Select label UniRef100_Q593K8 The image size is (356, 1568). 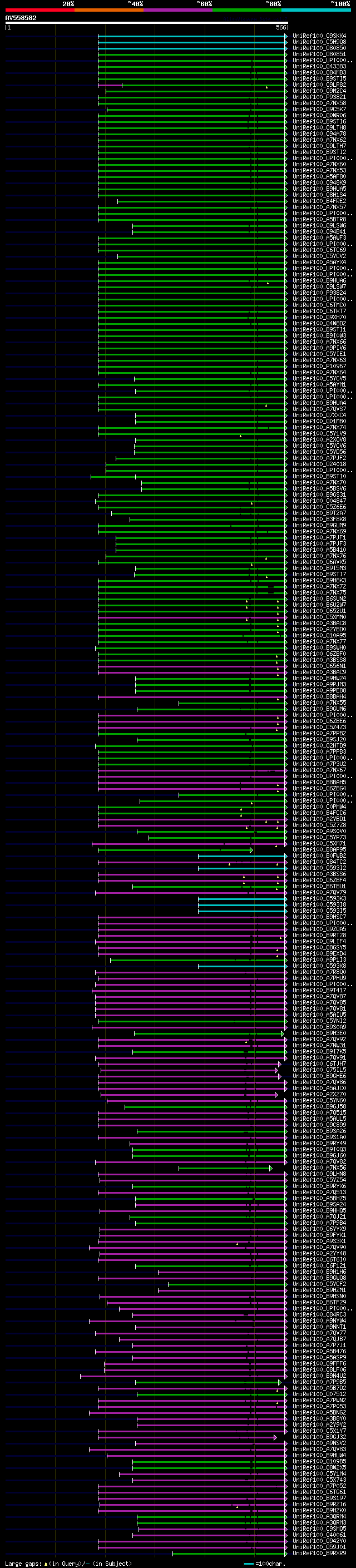coord(319,966)
